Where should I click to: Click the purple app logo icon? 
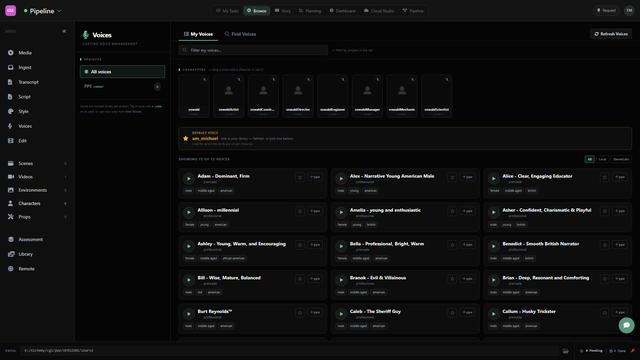click(11, 11)
